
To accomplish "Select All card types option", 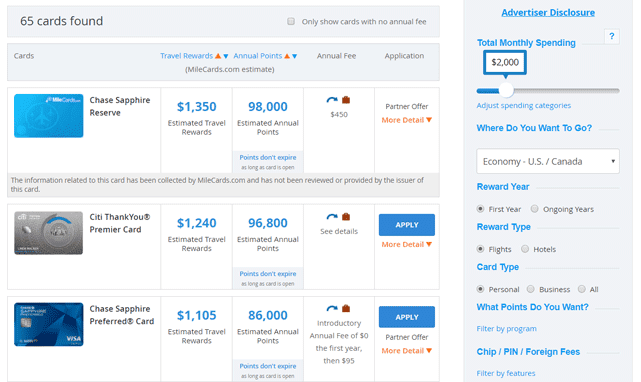I will 581,289.
